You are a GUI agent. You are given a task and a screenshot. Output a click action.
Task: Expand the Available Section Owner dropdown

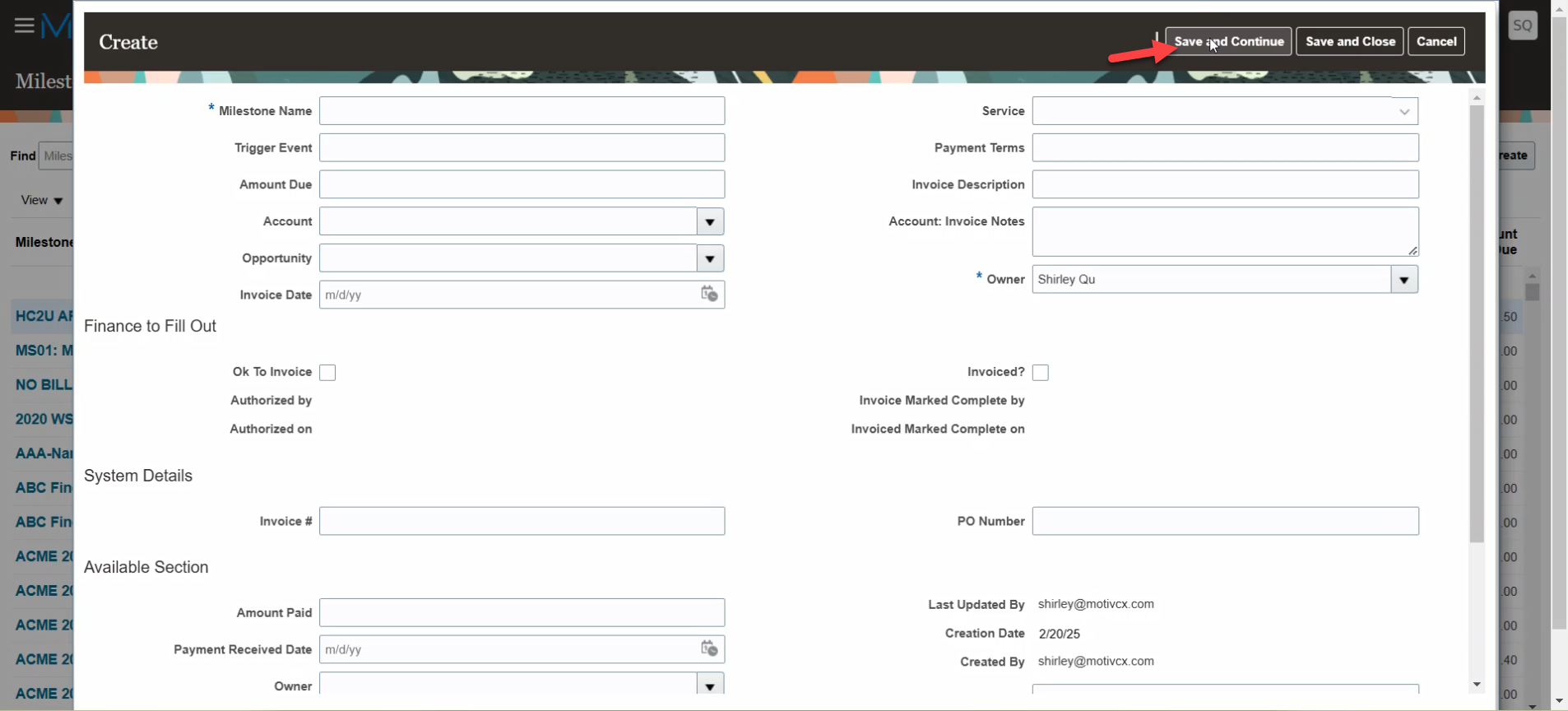[x=710, y=685]
